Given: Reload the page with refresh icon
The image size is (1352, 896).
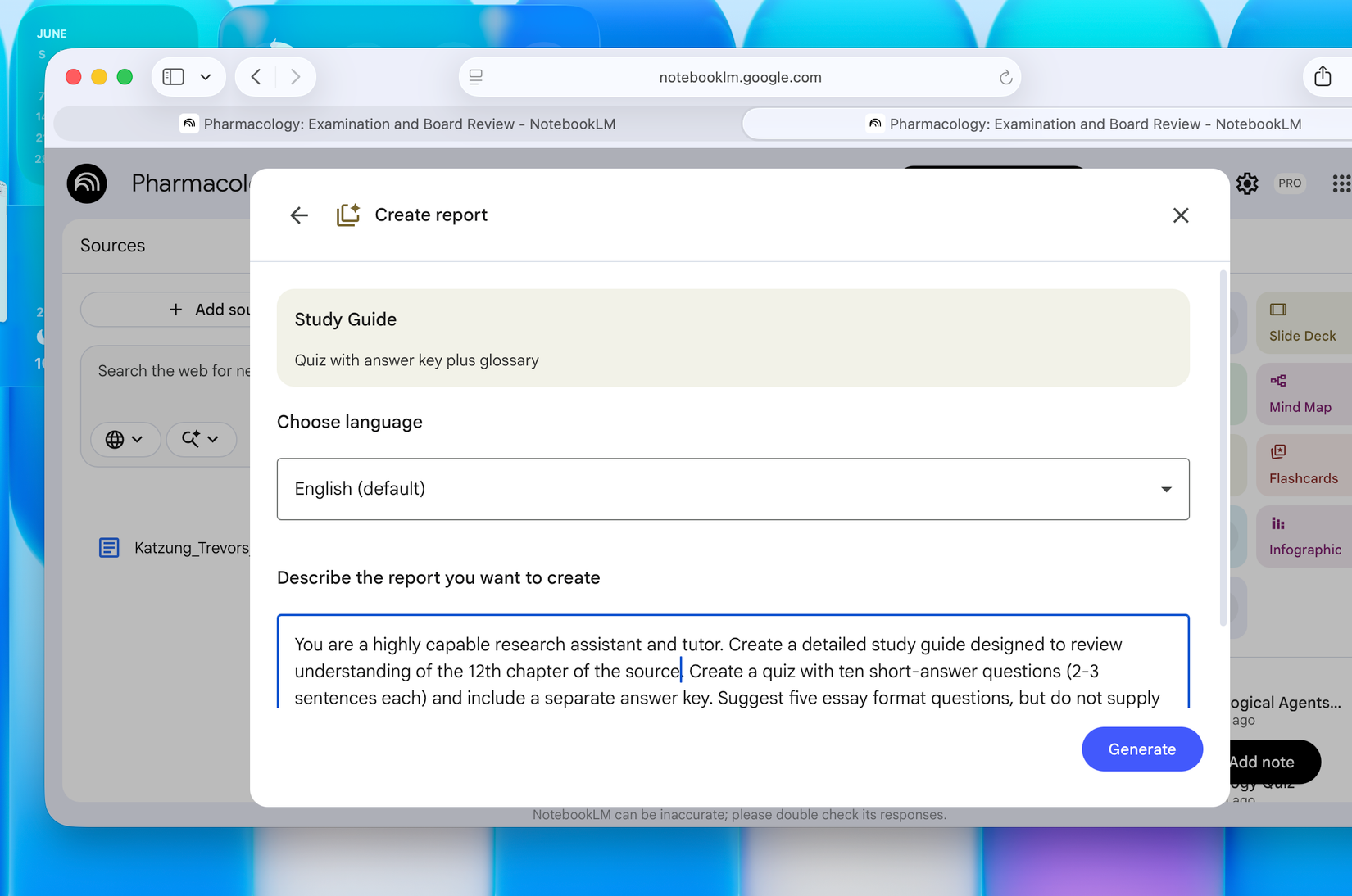Looking at the screenshot, I should point(1005,78).
